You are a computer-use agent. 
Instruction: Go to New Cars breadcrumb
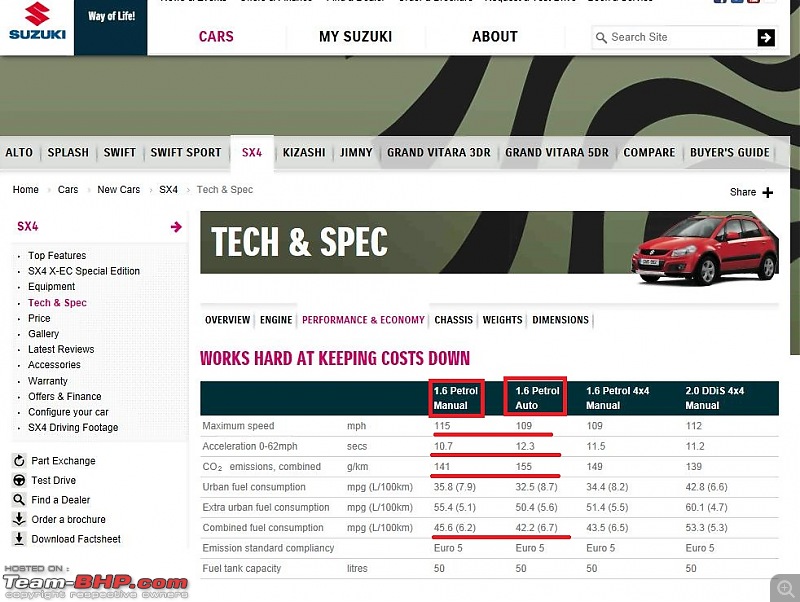click(118, 190)
